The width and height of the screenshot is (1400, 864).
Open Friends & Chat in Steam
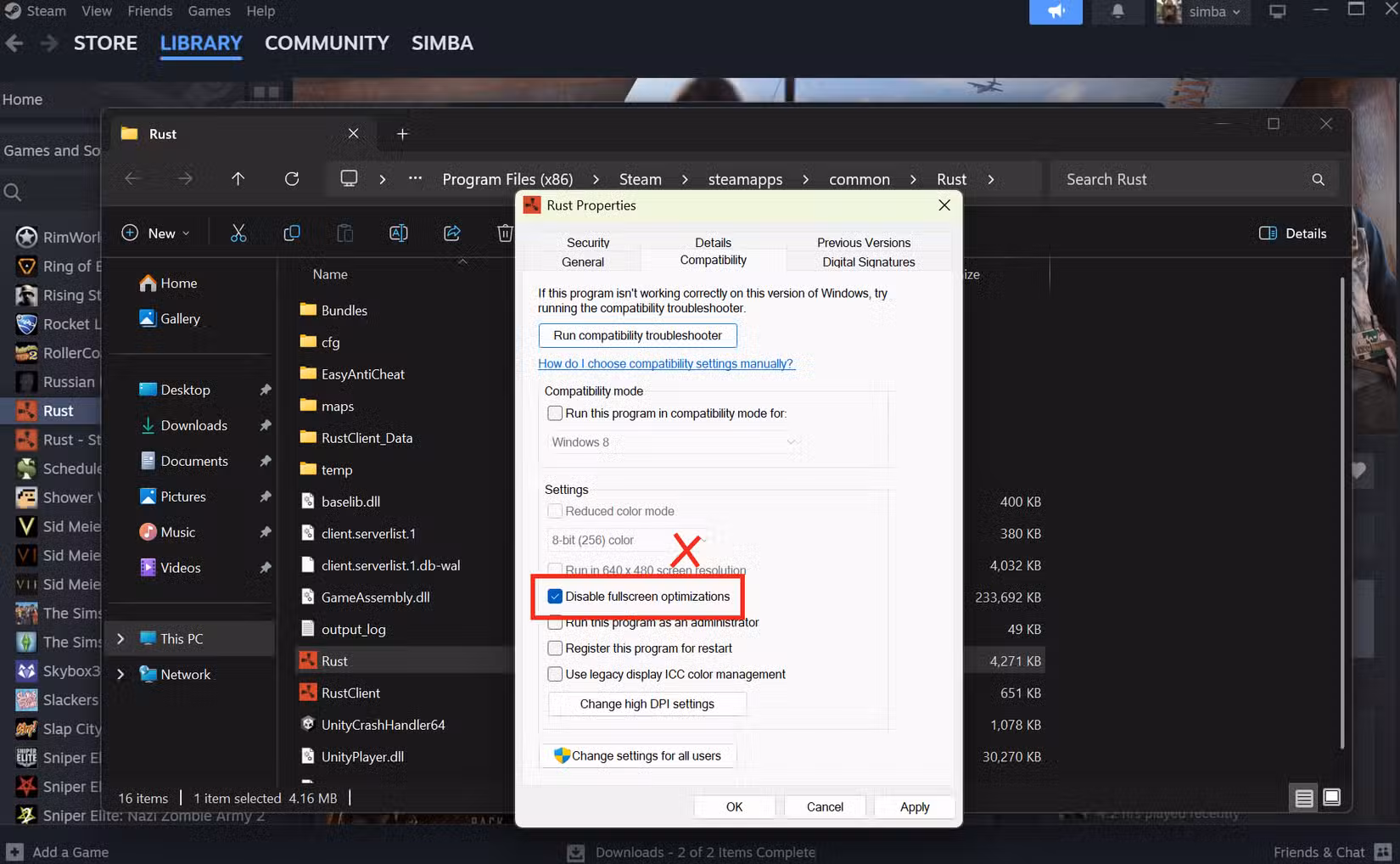1332,852
